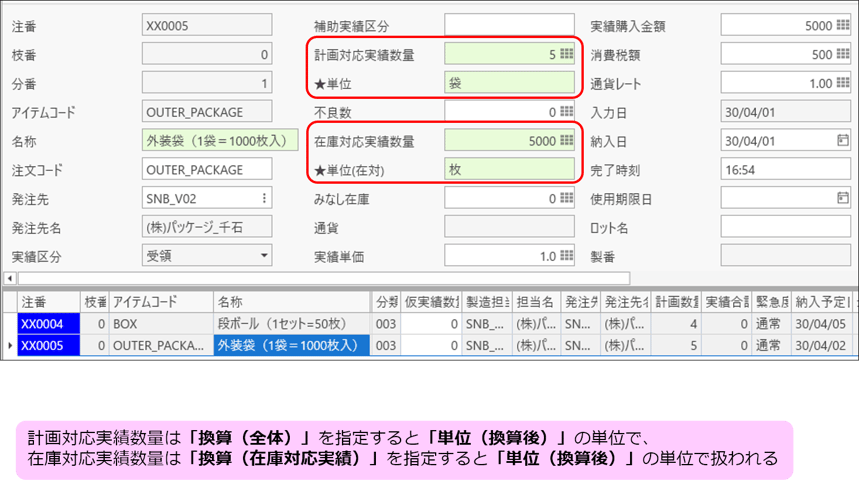Click left arrow of horizontal scrollbar
The image size is (859, 481).
coord(10,278)
